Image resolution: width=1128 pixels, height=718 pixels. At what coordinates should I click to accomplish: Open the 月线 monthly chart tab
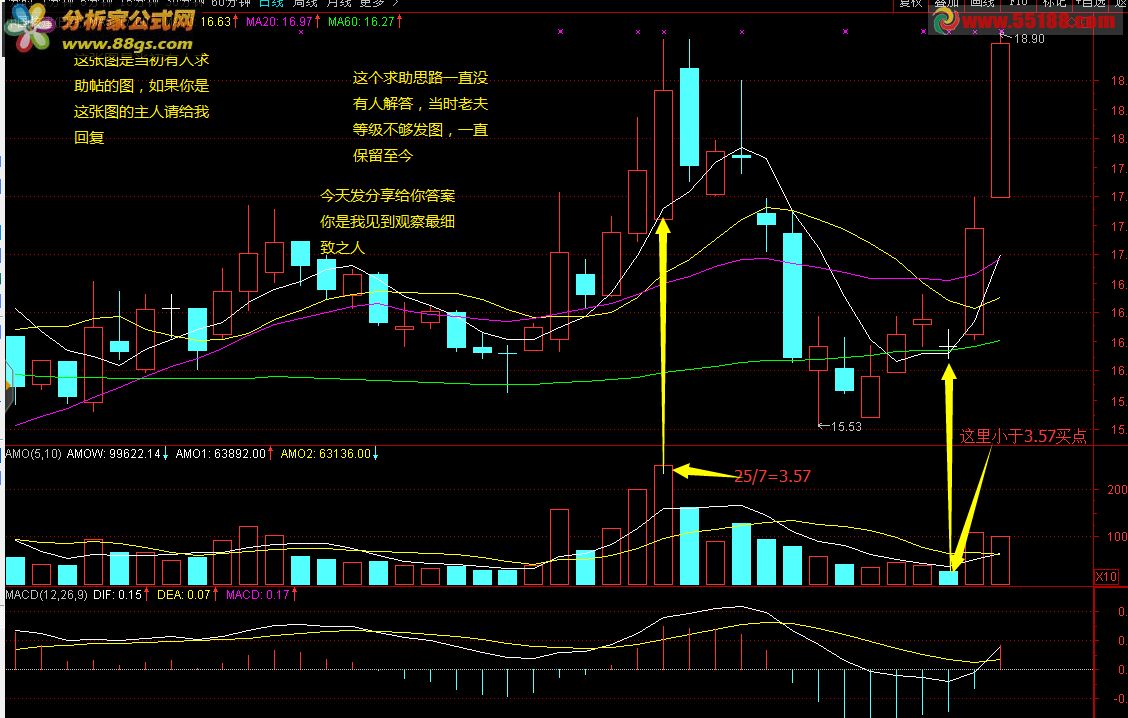click(340, 3)
